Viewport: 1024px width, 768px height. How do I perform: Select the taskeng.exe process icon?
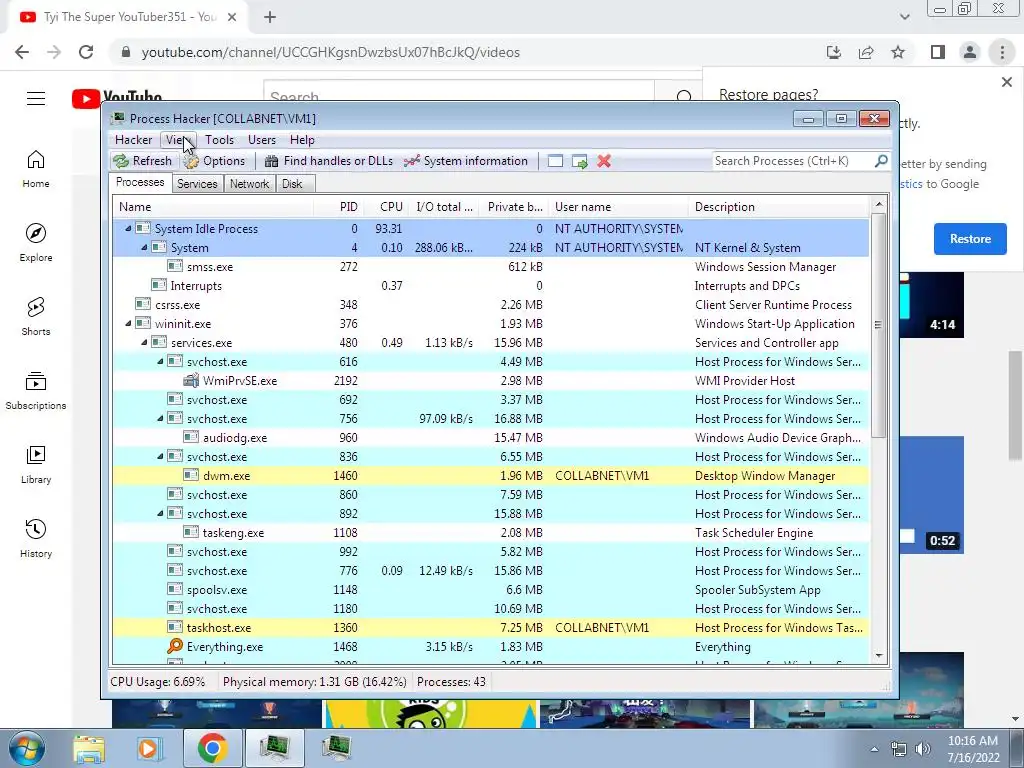point(191,532)
